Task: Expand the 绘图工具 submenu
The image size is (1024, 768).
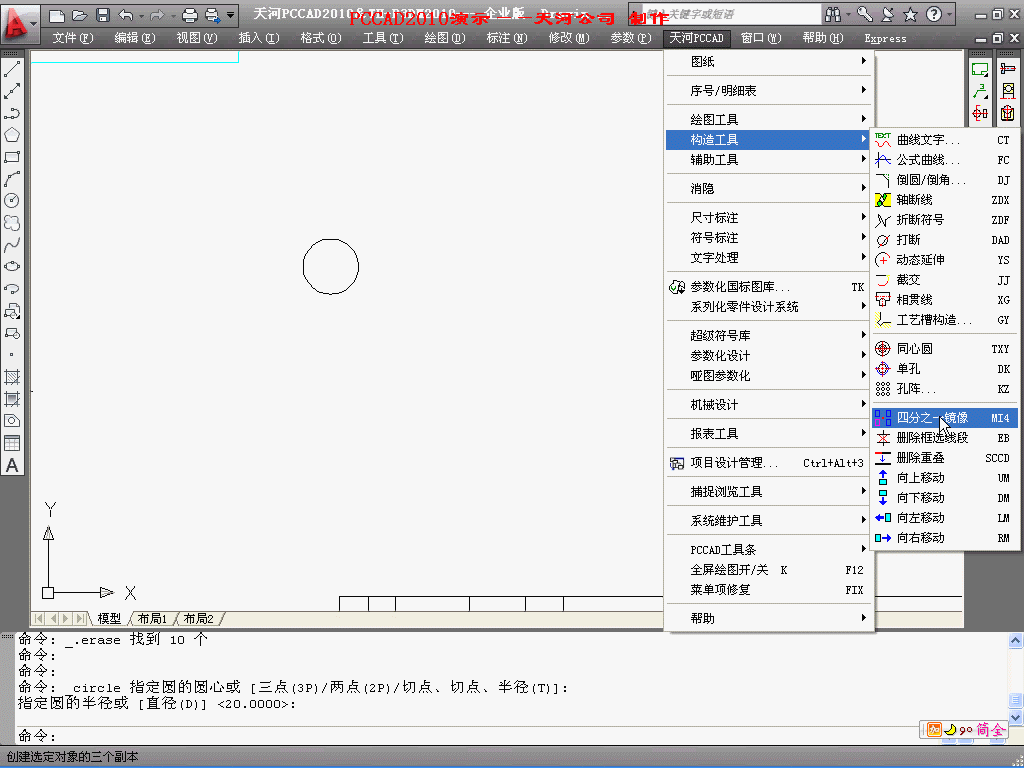Action: pos(769,120)
